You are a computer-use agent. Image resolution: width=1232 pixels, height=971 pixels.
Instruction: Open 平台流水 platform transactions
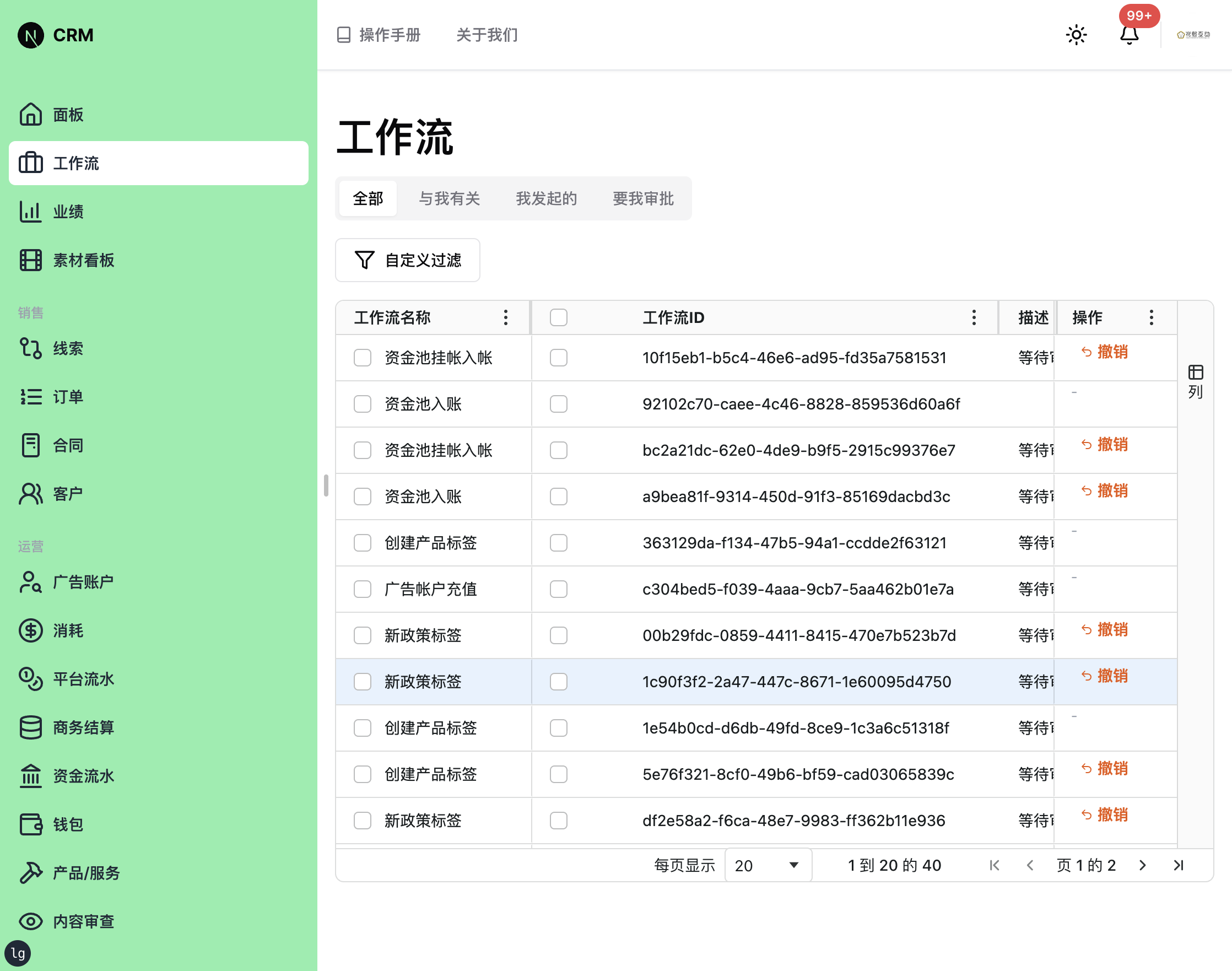point(83,679)
